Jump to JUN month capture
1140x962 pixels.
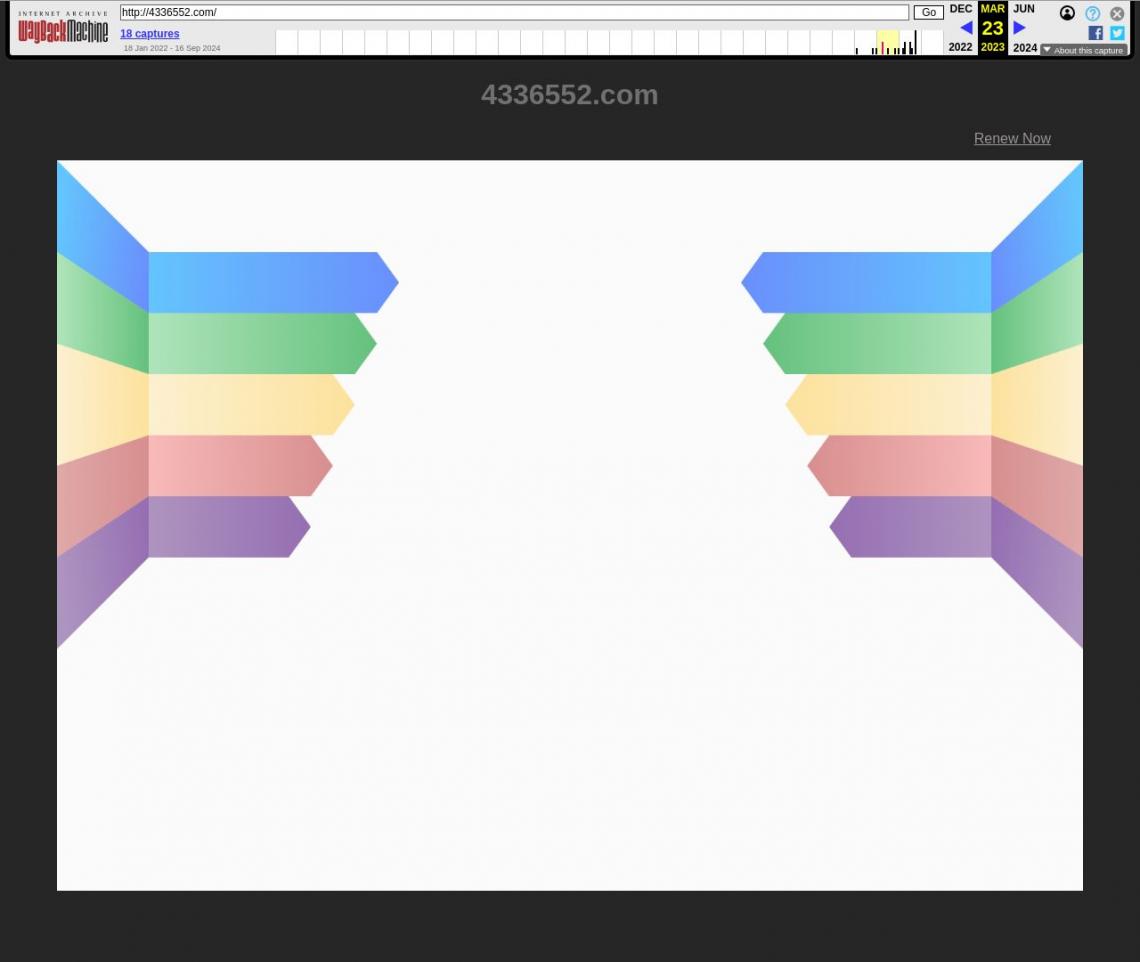coord(1024,9)
